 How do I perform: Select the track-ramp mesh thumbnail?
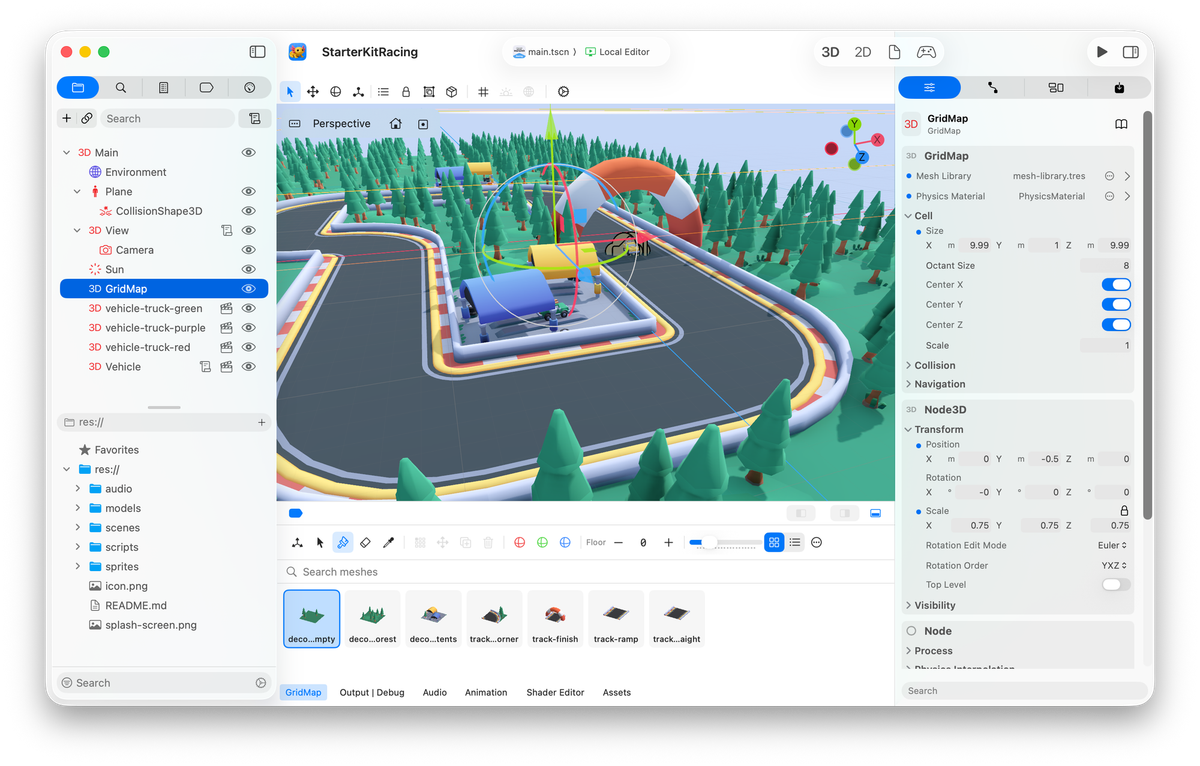tap(616, 618)
